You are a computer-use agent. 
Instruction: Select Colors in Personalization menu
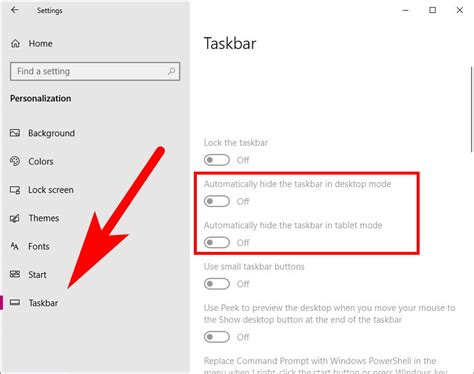[x=41, y=161]
